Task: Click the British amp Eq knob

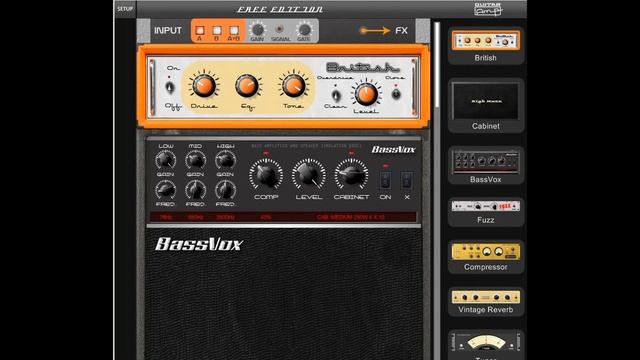Action: (247, 85)
